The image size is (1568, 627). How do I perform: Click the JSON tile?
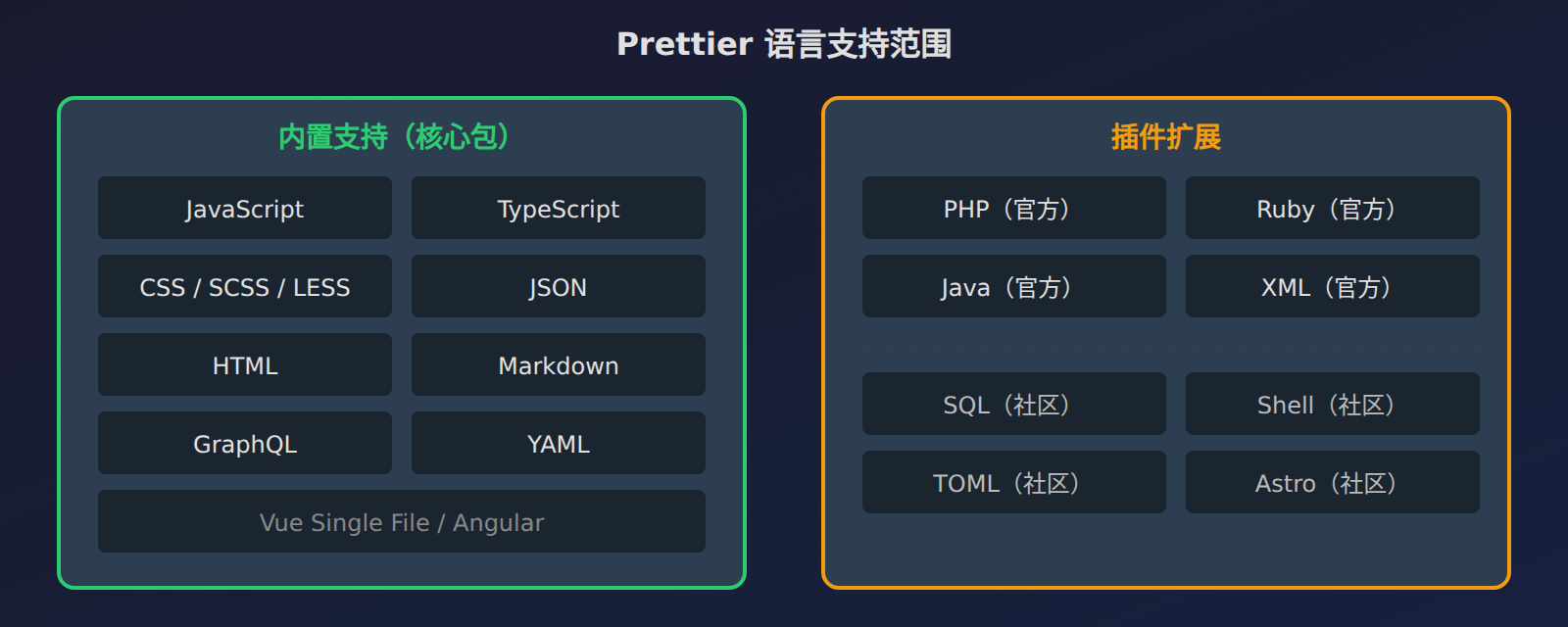[x=559, y=286]
